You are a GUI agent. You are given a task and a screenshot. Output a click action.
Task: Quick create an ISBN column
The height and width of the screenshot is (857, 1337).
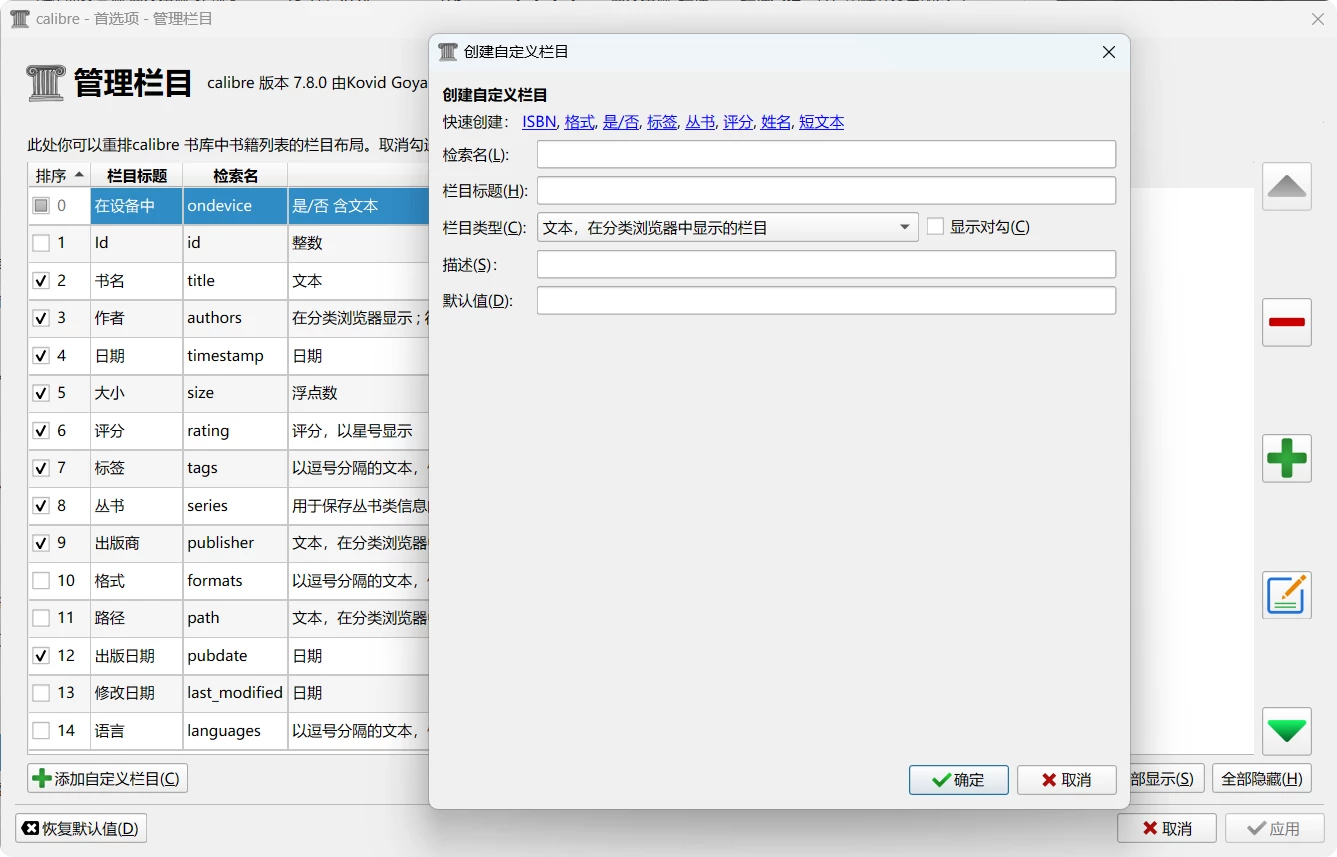[x=539, y=122]
